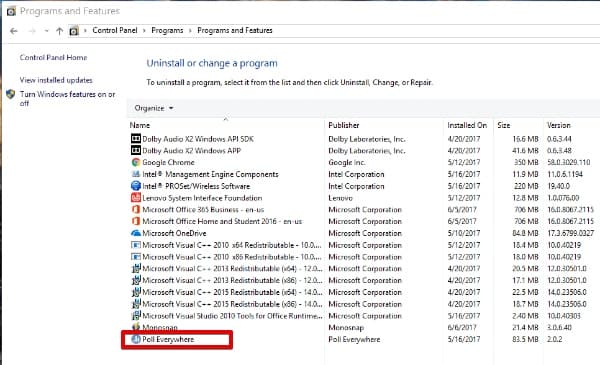
Task: Click the Back arrow in the navigation bar
Action: point(14,31)
